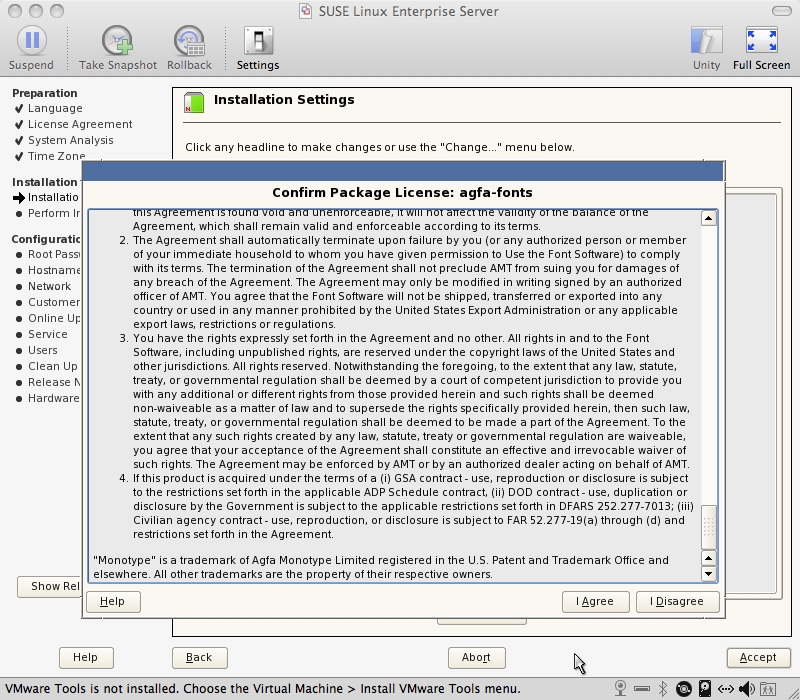800x700 pixels.
Task: Click the 'Release Notes' sidebar step
Action: [x=54, y=382]
